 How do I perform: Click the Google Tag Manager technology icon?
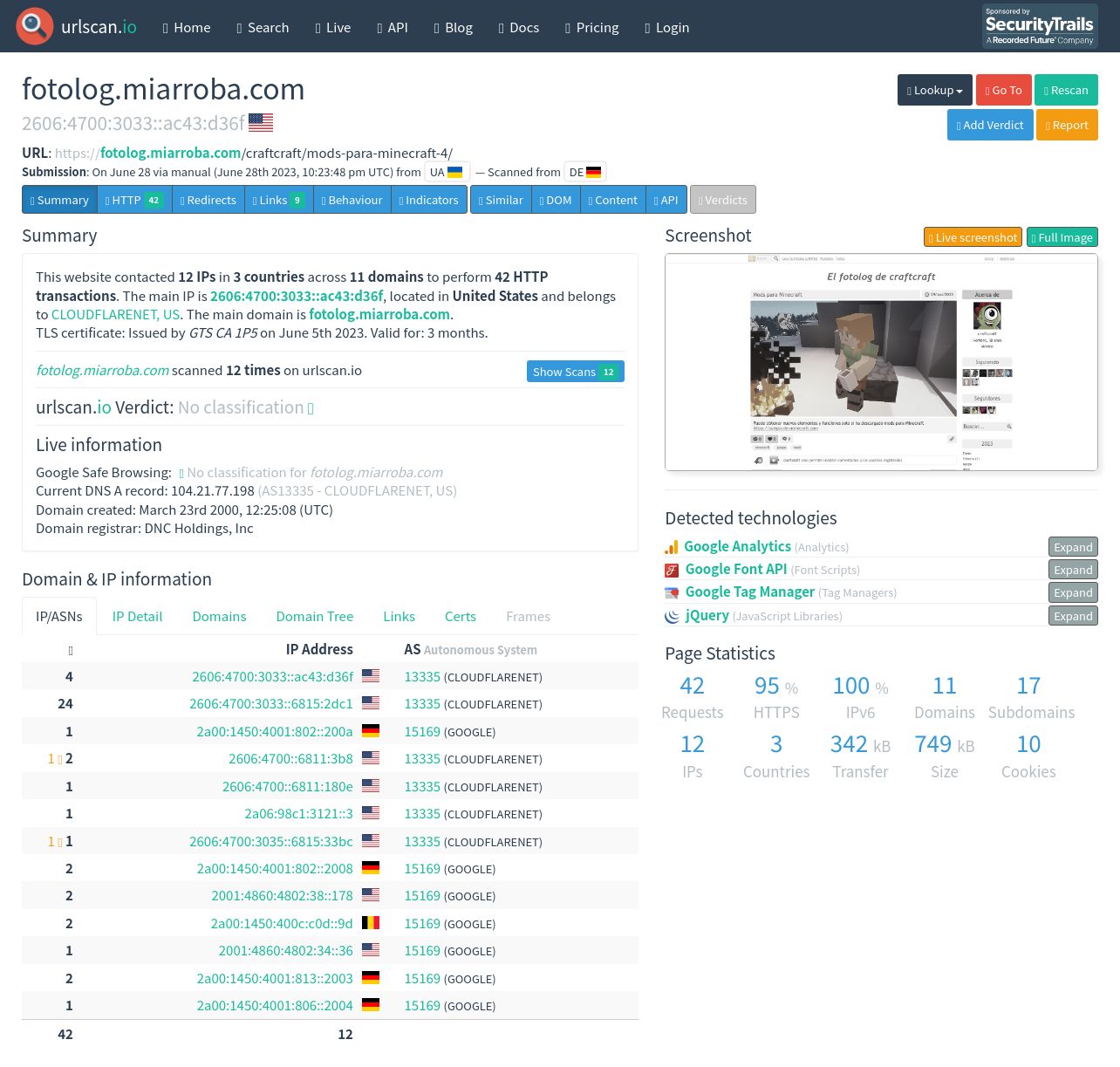pos(672,592)
